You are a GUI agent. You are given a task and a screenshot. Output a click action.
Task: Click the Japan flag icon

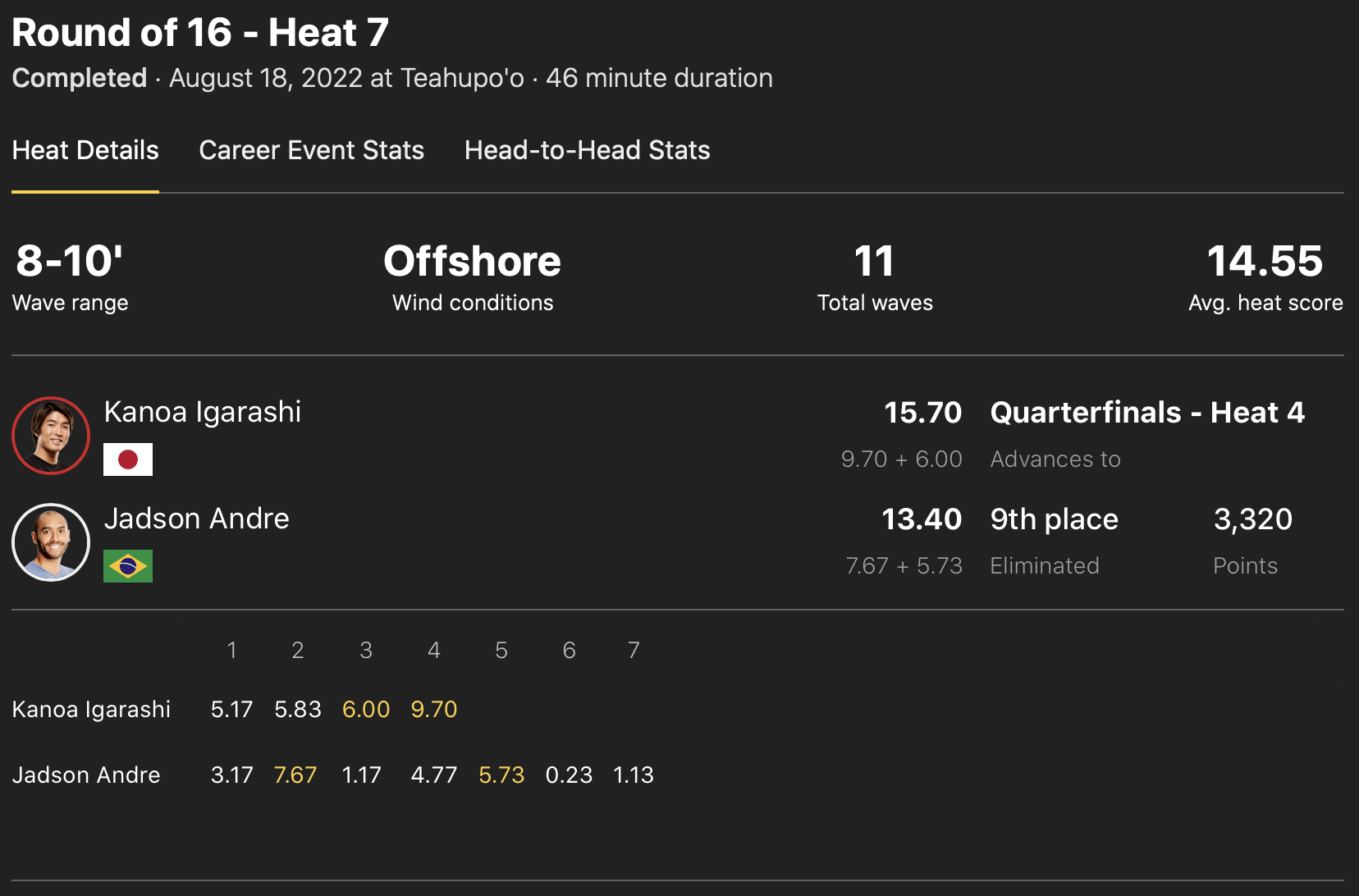coord(128,459)
